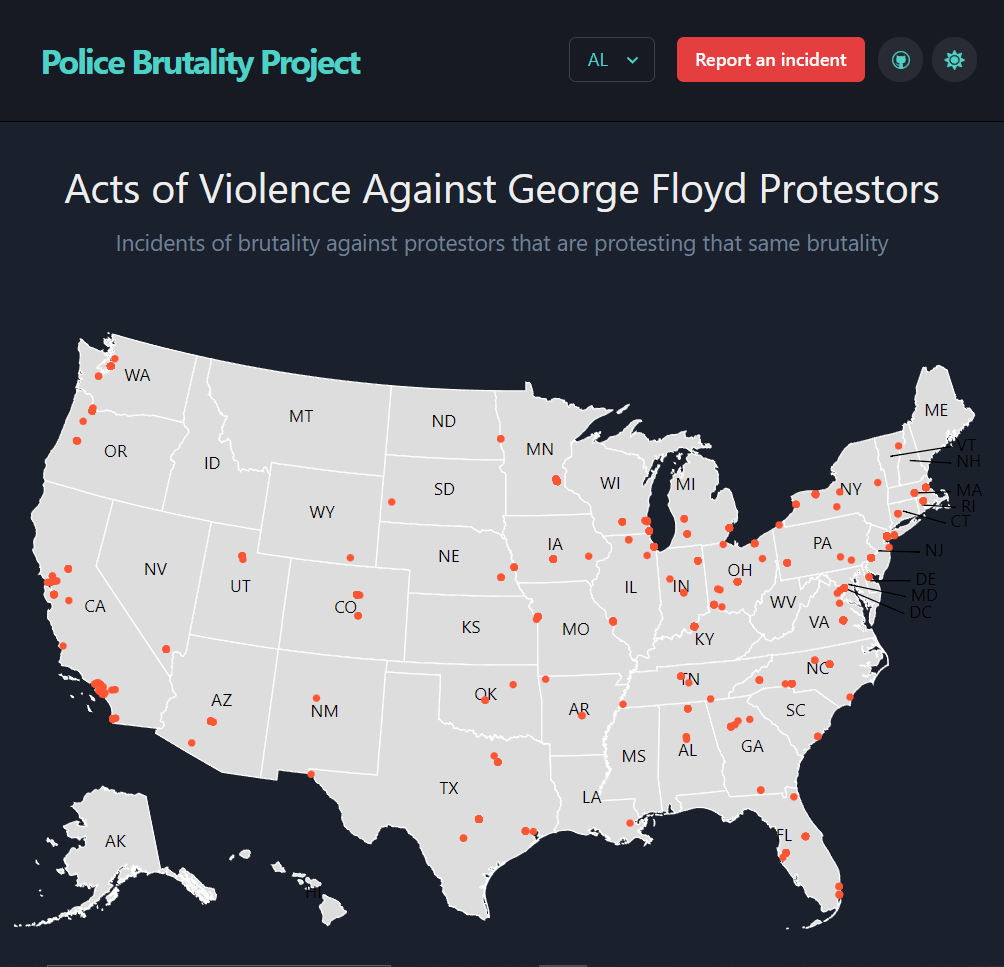Screen dimensions: 1004x967
Task: Click the incident dot in Louisiana
Action: coord(629,823)
